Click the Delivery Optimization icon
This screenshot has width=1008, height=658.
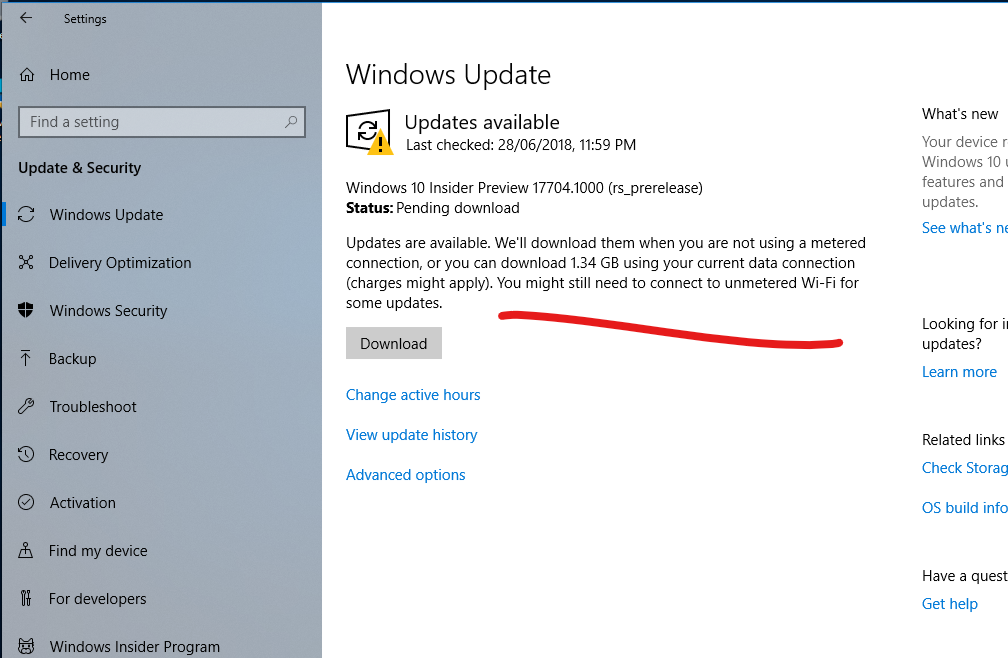point(26,262)
